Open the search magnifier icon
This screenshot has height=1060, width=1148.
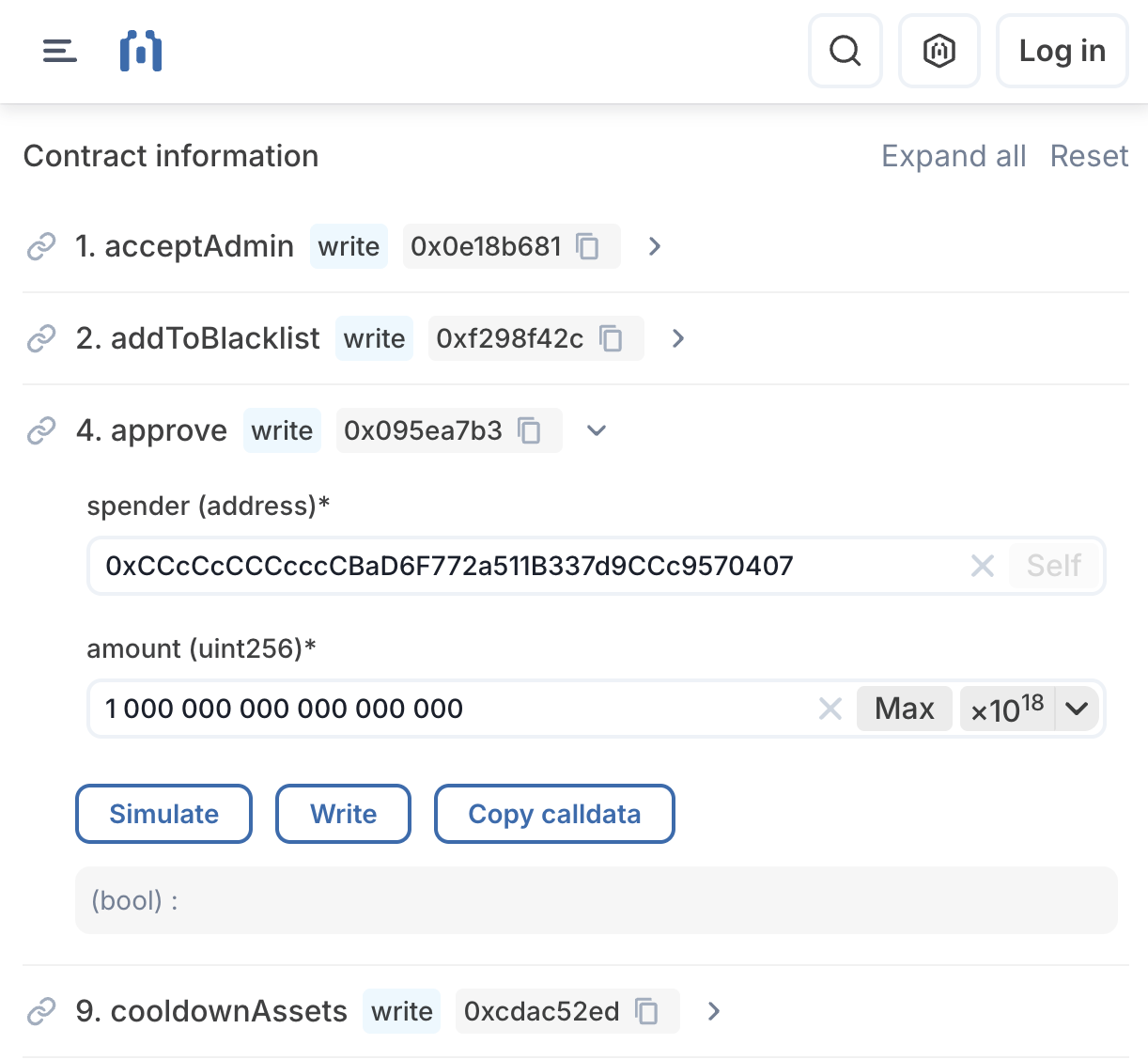pyautogui.click(x=845, y=51)
